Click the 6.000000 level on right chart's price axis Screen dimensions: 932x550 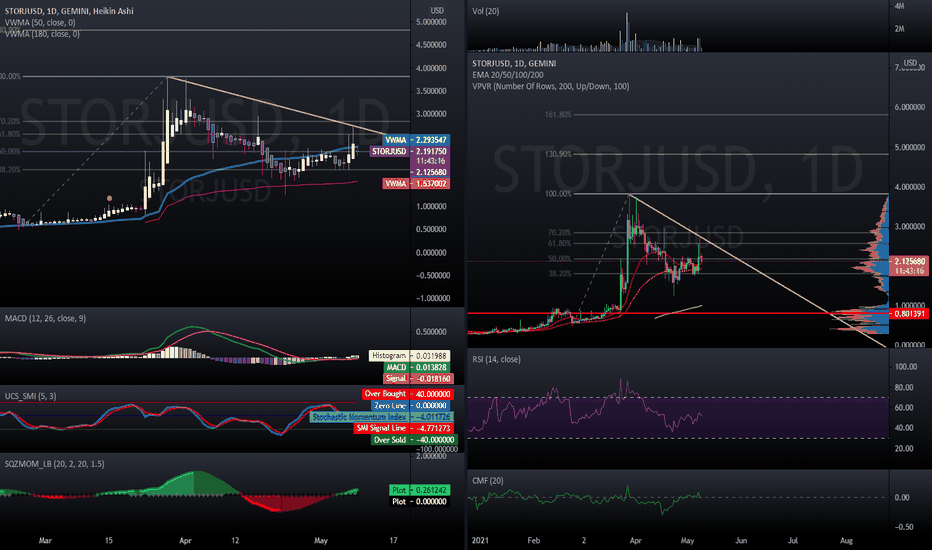909,107
